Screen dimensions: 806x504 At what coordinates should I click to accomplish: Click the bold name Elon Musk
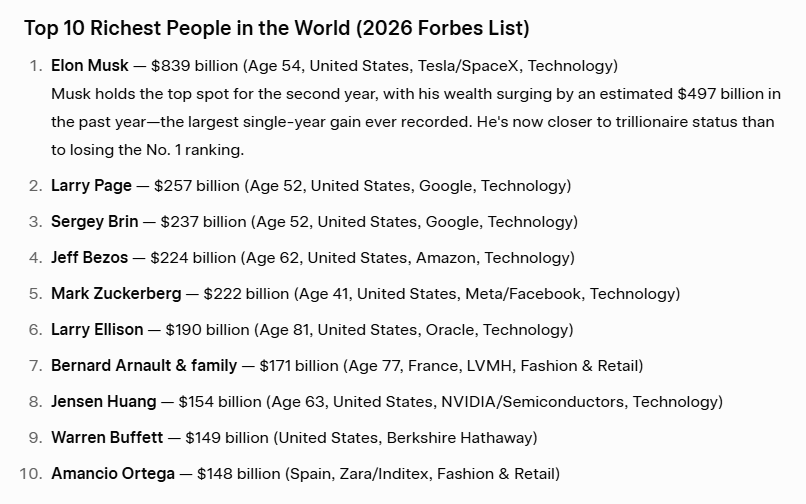tap(90, 66)
